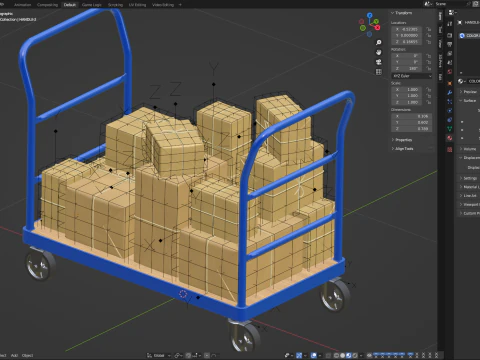Screen dimensions: 480x360
Task: Expand the material Preview panel
Action: (x=469, y=91)
